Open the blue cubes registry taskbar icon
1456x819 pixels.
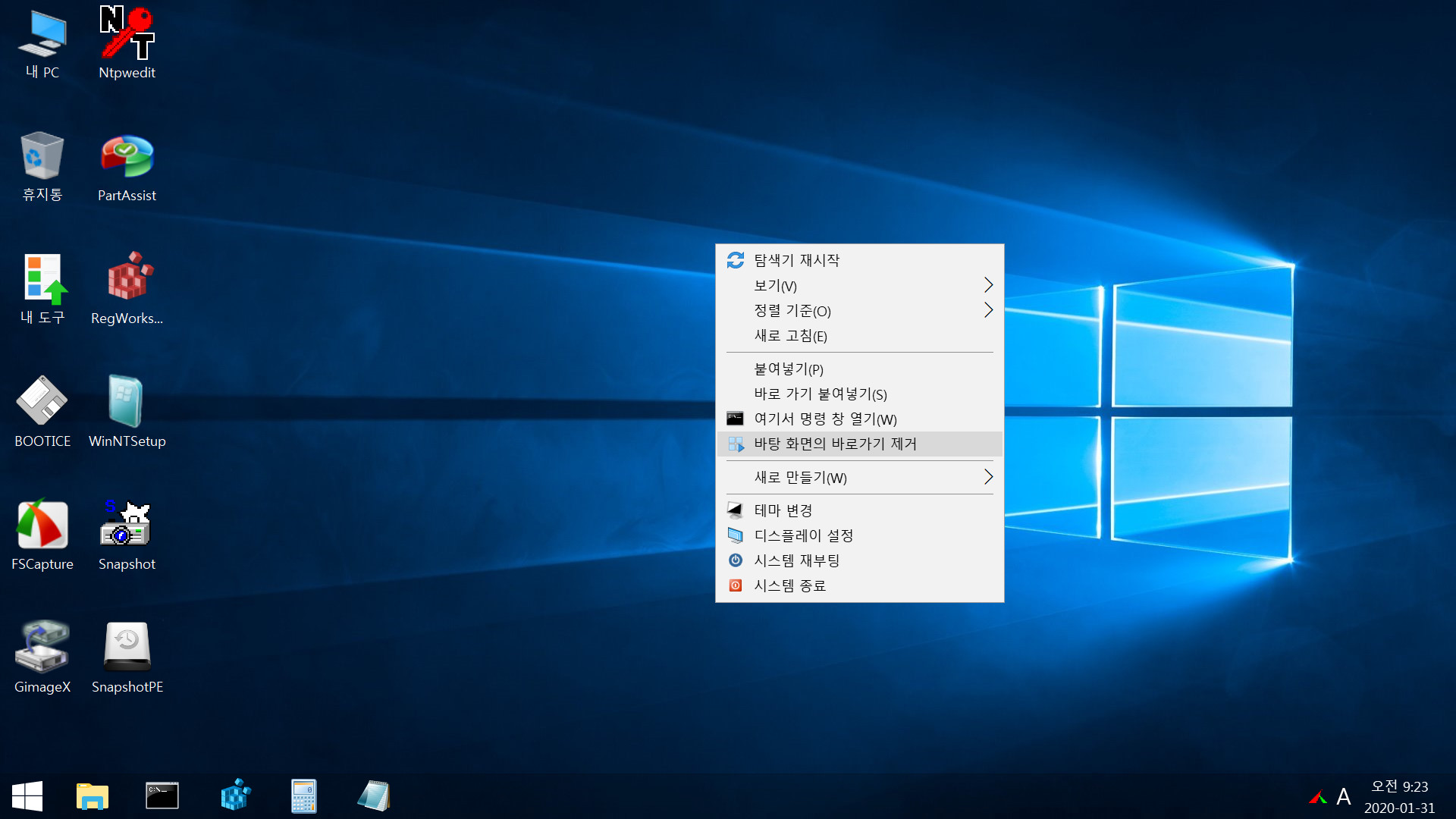(235, 796)
